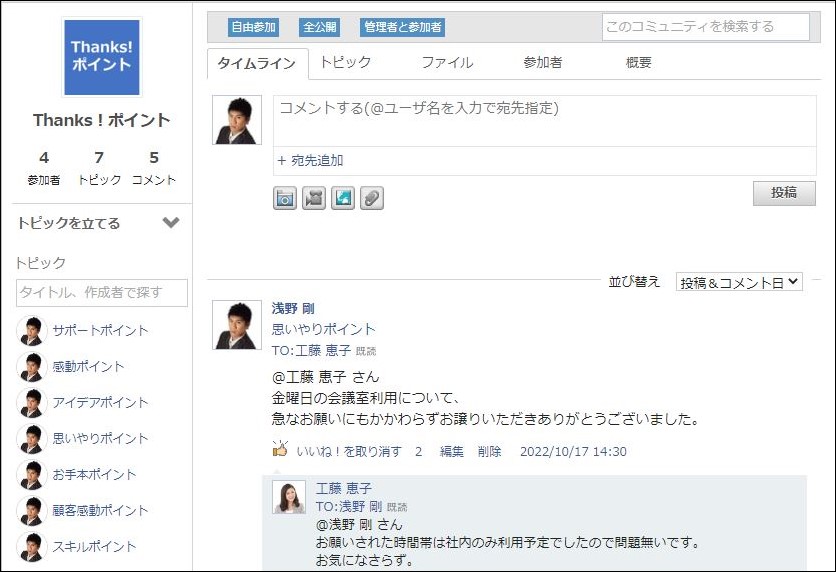Viewport: 836px width, 572px height.
Task: Click the avatar beside お手本ポイント topic
Action: (31, 474)
